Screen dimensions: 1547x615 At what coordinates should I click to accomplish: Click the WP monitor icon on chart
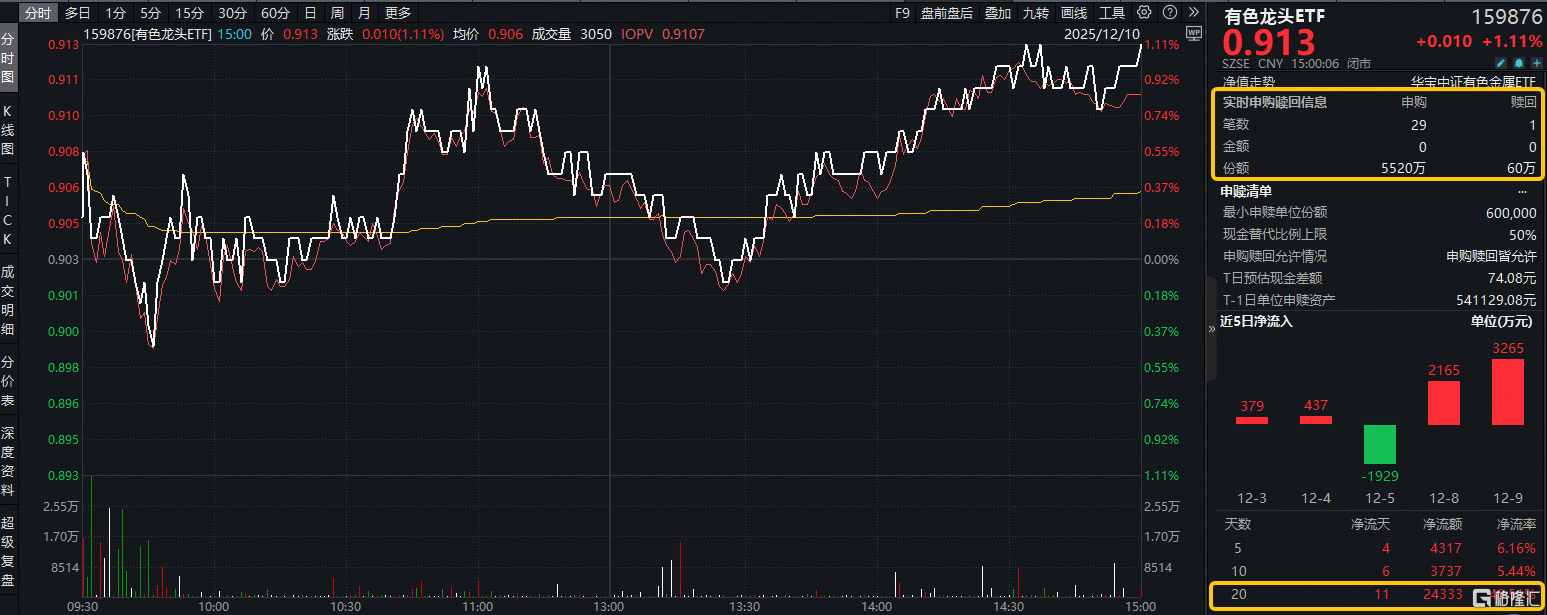click(1192, 33)
